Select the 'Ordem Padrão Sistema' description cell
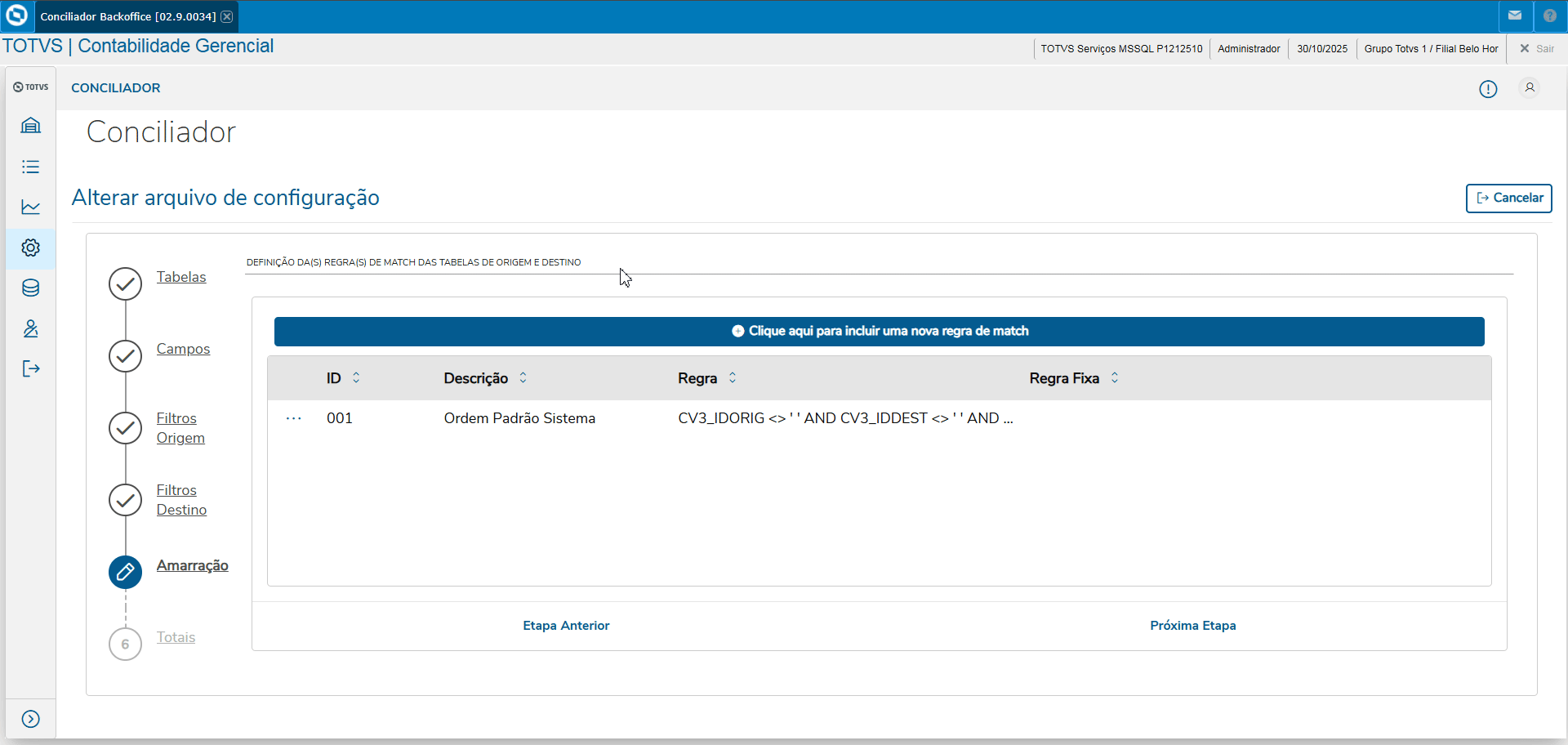The width and height of the screenshot is (1568, 745). coord(519,418)
